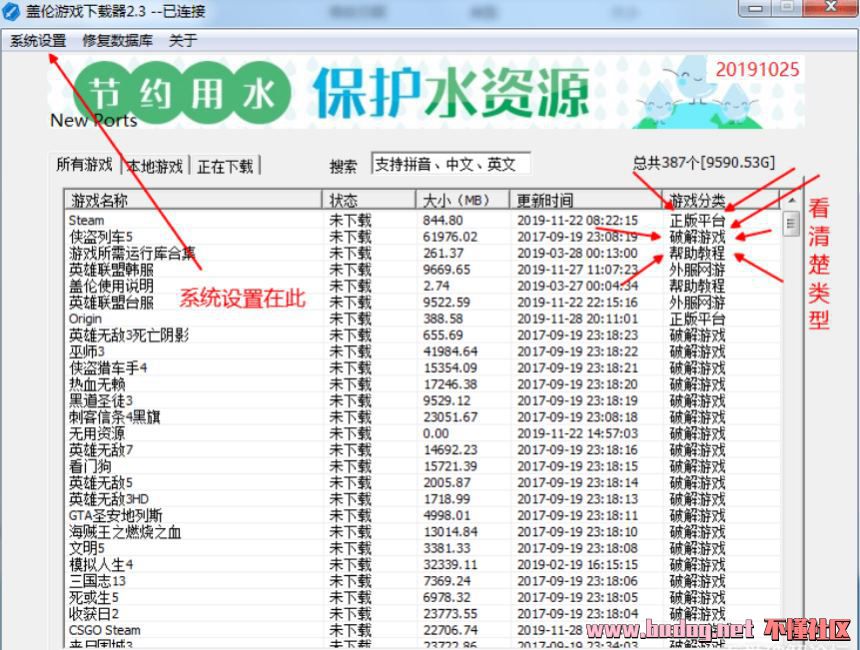This screenshot has height=650, width=860.
Task: Switch to the 正在下载 tab
Action: [225, 166]
